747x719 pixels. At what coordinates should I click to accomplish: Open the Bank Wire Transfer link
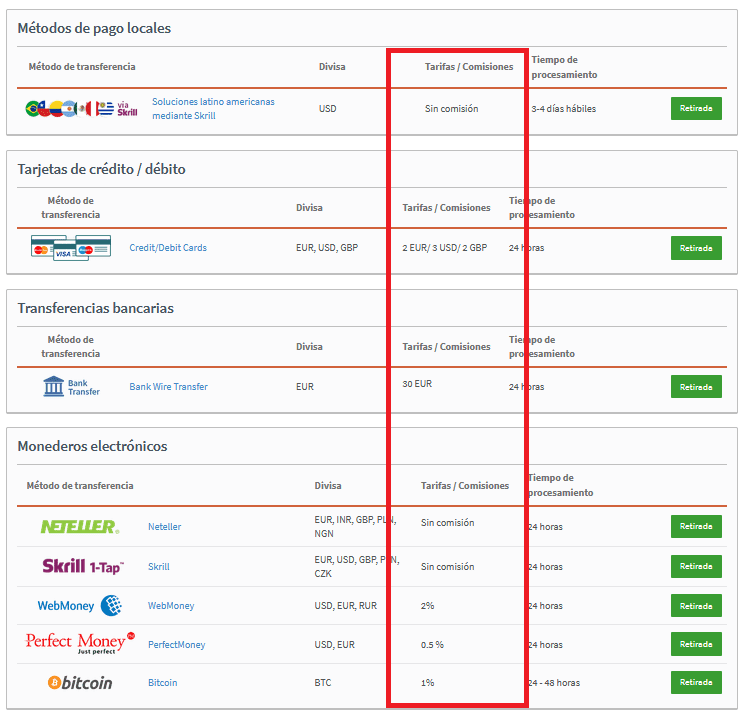(x=168, y=386)
